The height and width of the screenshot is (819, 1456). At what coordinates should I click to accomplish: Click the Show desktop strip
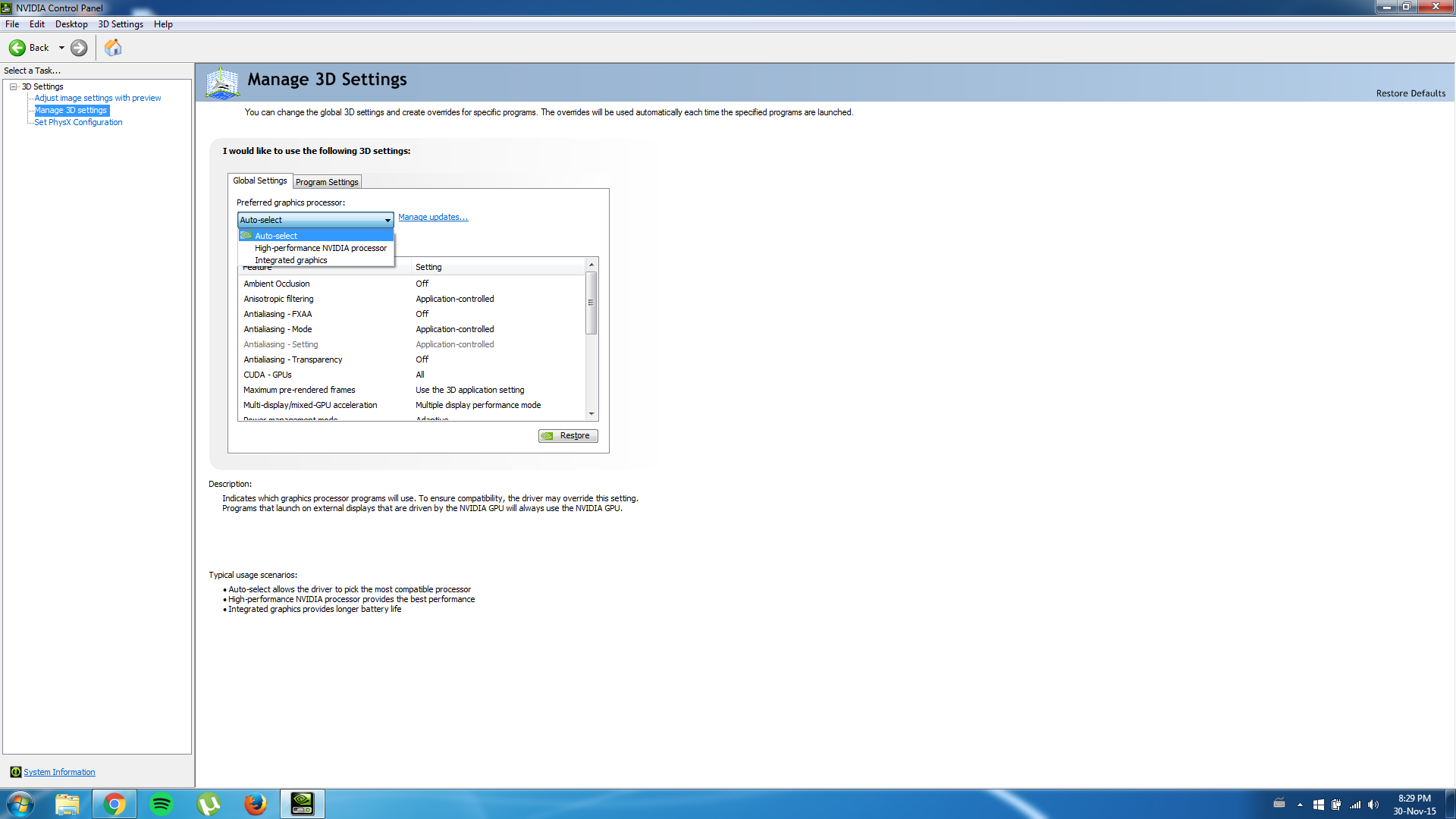(1451, 804)
